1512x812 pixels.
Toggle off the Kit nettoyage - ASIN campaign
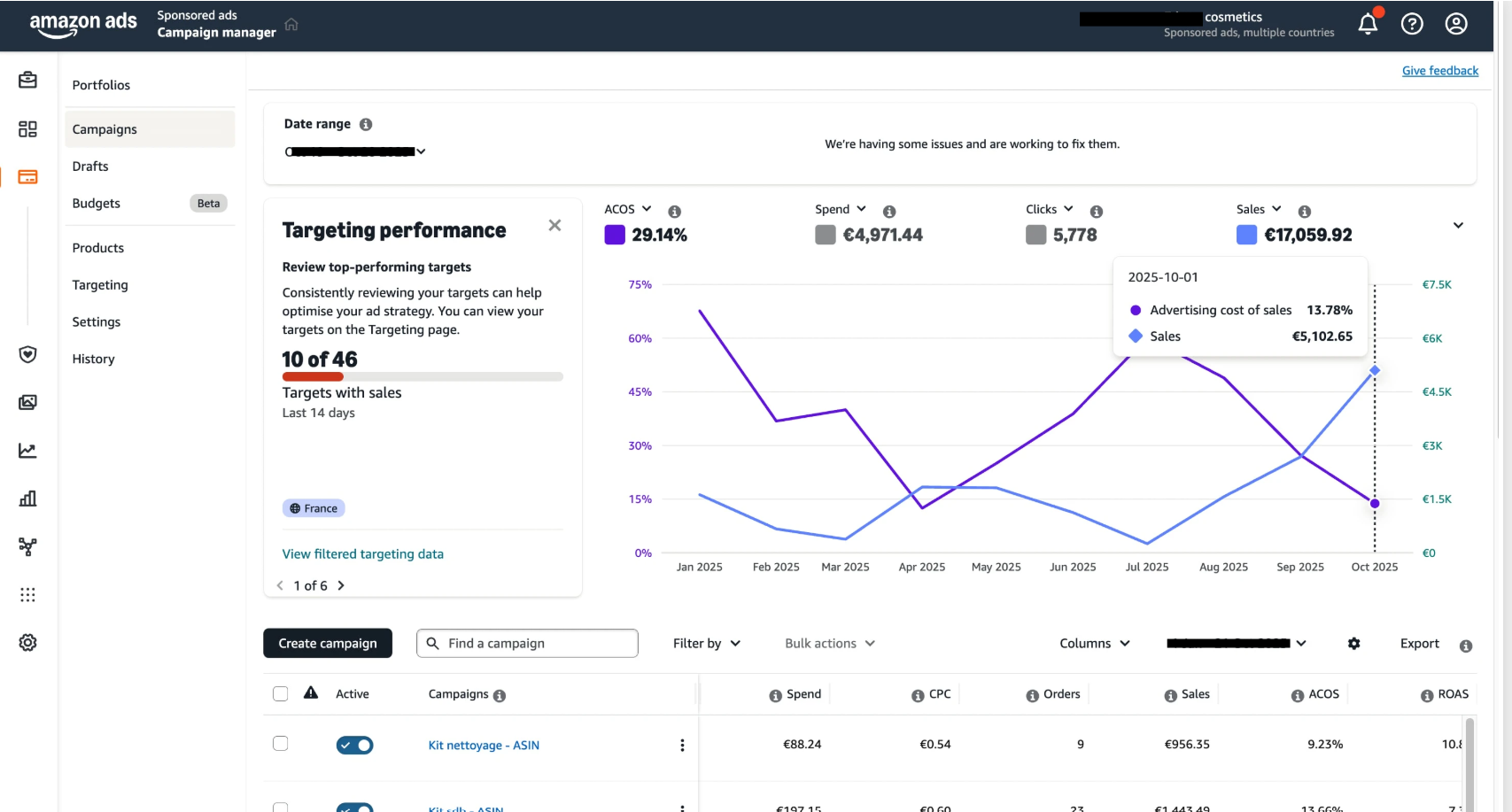tap(354, 746)
